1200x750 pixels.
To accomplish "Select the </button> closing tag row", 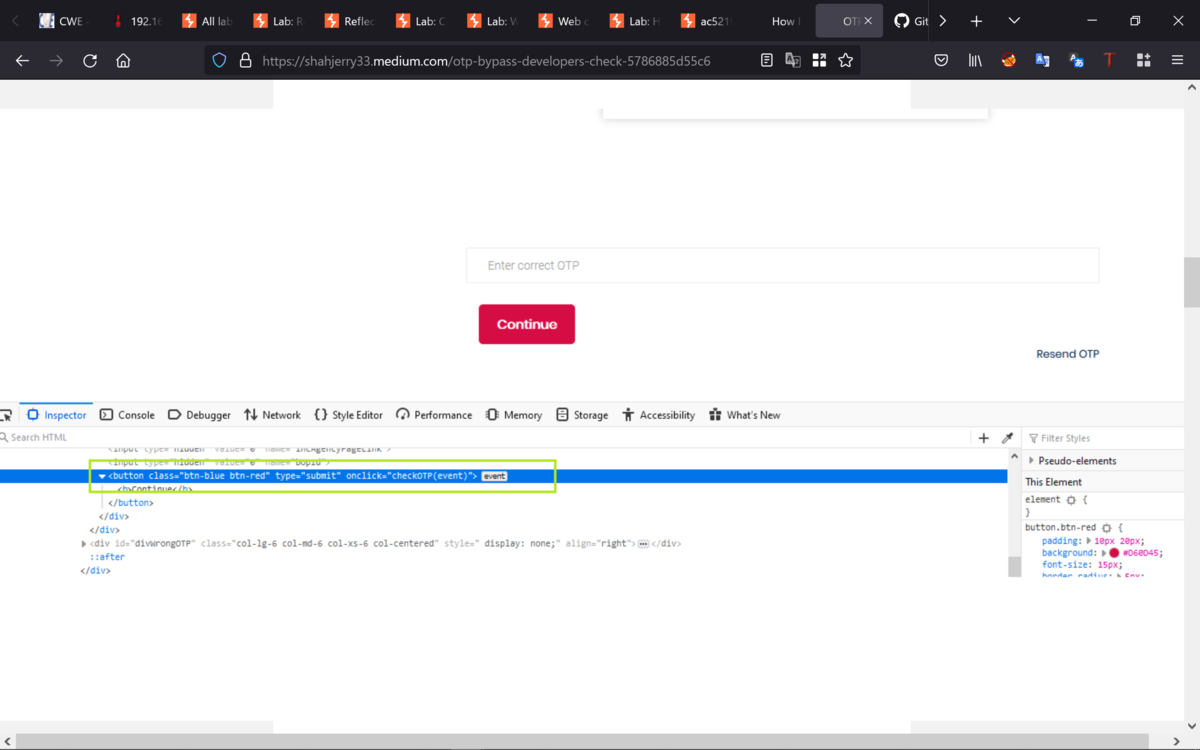I will coord(130,503).
